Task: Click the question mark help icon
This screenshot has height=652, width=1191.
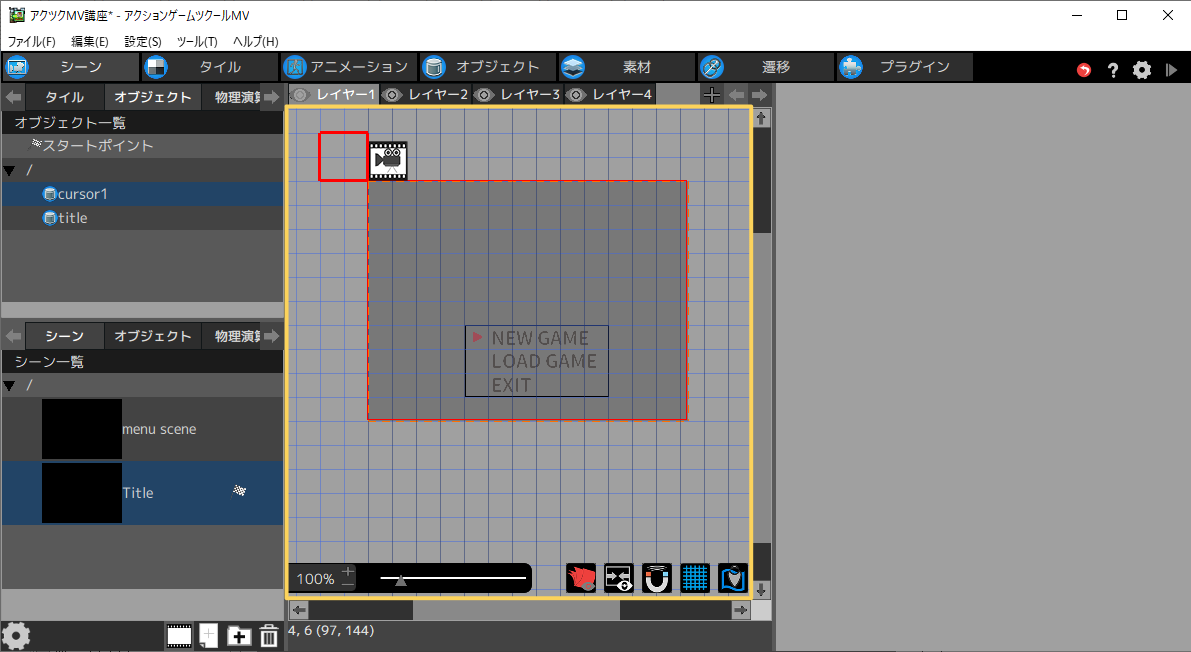Action: [1113, 70]
